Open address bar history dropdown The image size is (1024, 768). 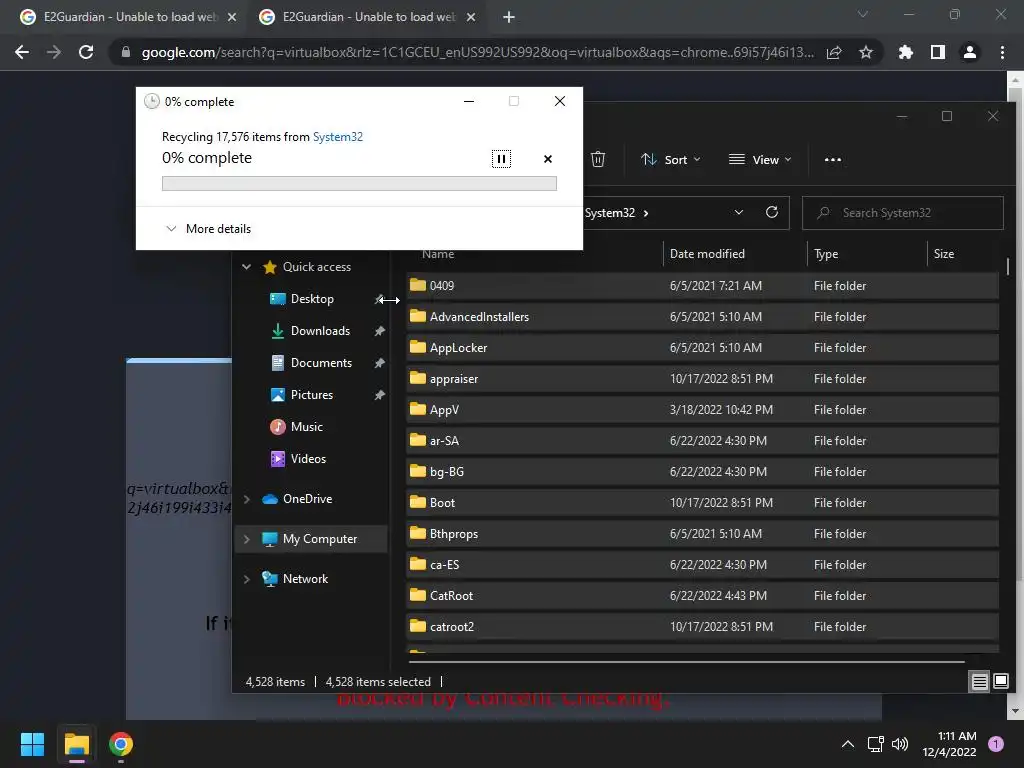(739, 212)
